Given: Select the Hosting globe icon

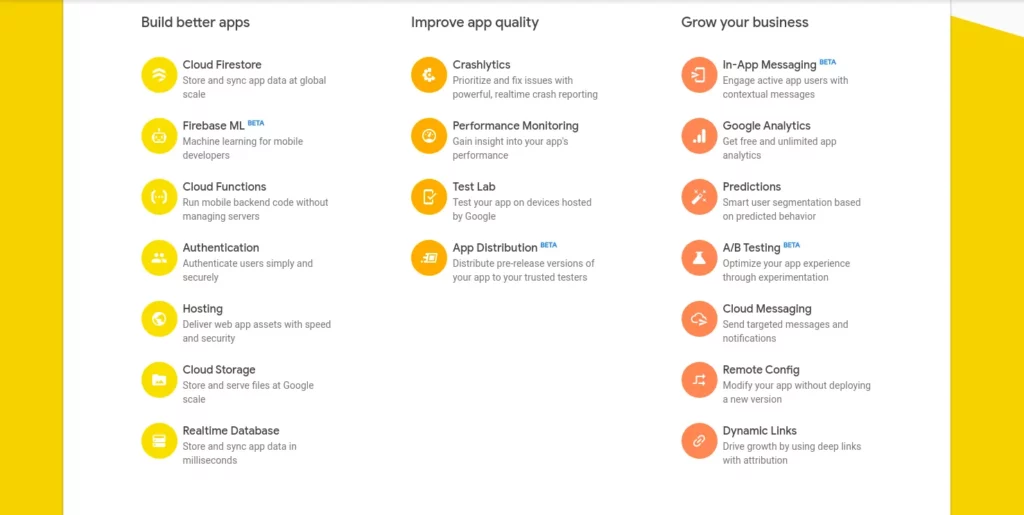Looking at the screenshot, I should 159,319.
